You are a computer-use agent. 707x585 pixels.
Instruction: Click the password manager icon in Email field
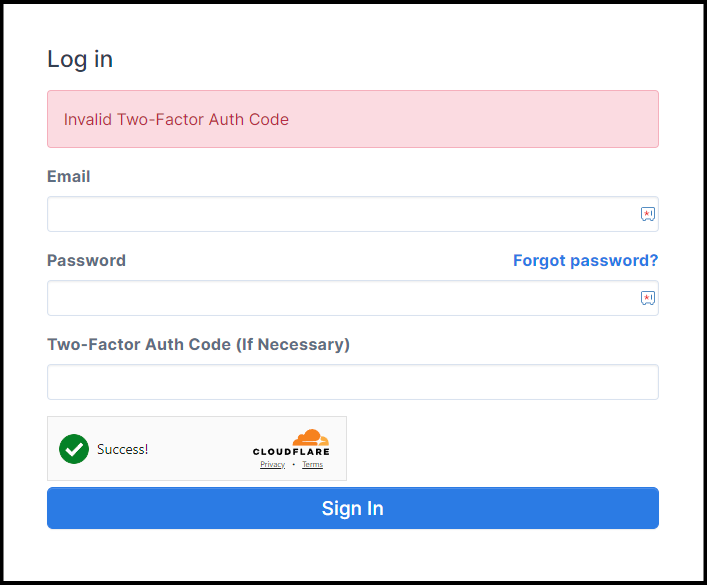(x=647, y=214)
